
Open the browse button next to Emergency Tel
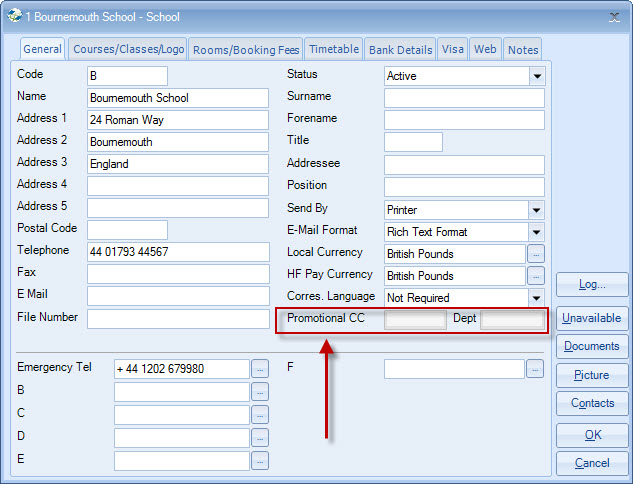pyautogui.click(x=260, y=369)
